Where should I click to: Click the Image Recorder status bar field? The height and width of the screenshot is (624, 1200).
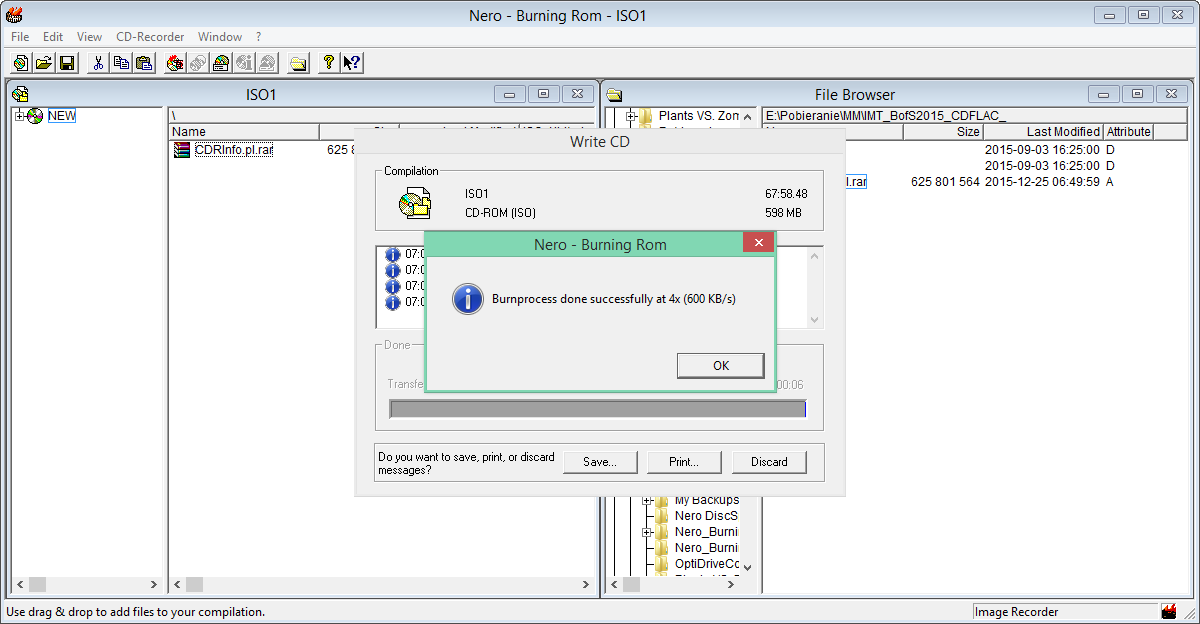[1064, 612]
